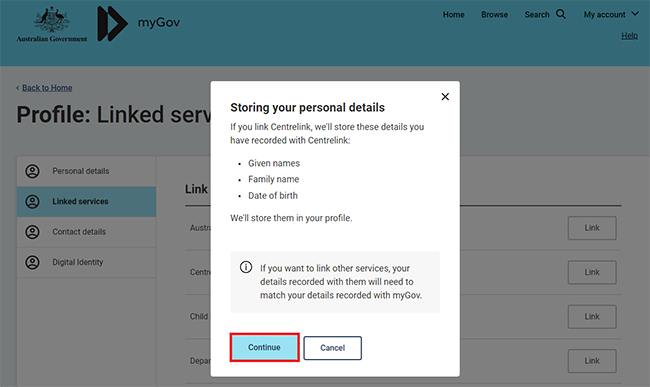Click the first Link button in the list

pos(592,228)
